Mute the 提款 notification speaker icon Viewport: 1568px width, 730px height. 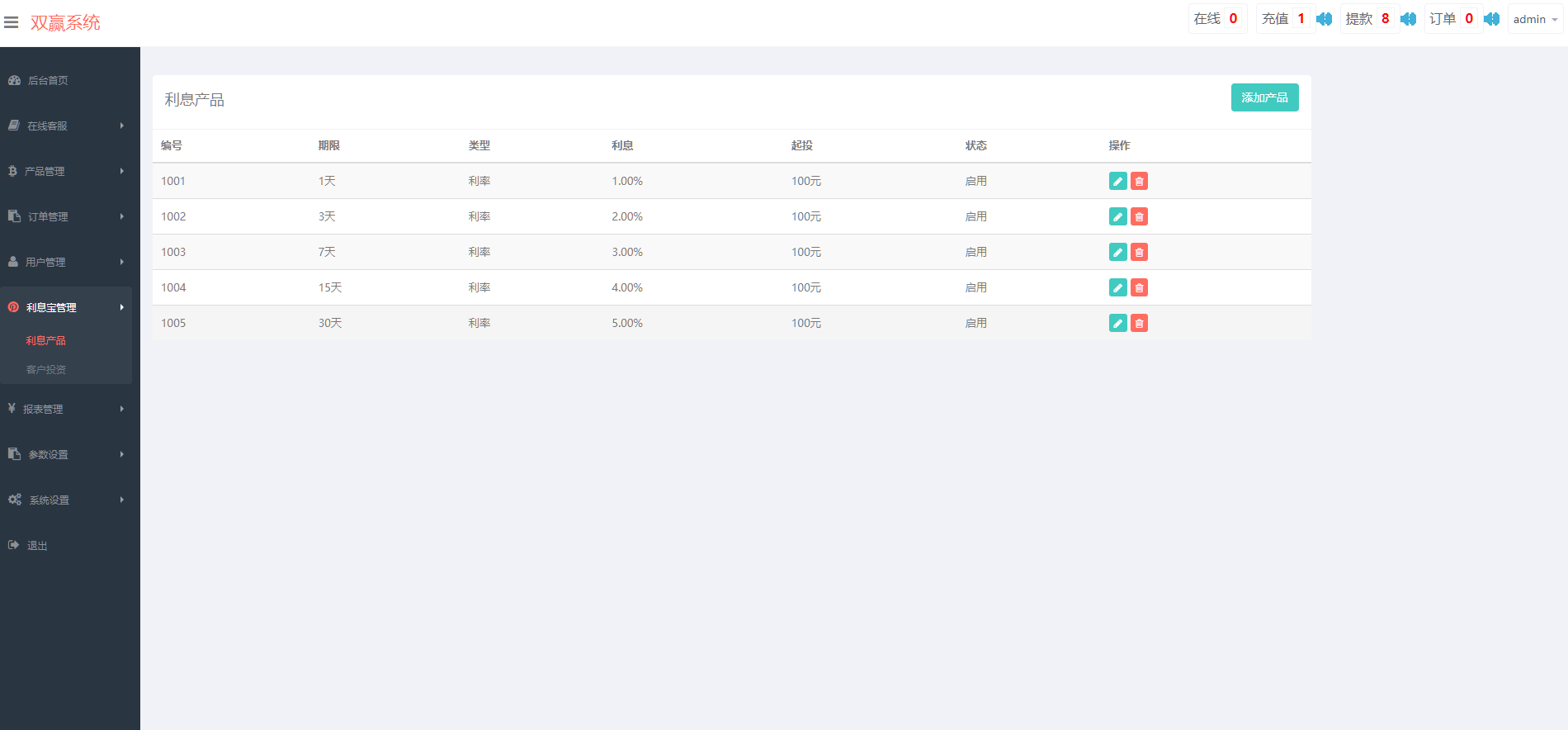(1408, 19)
